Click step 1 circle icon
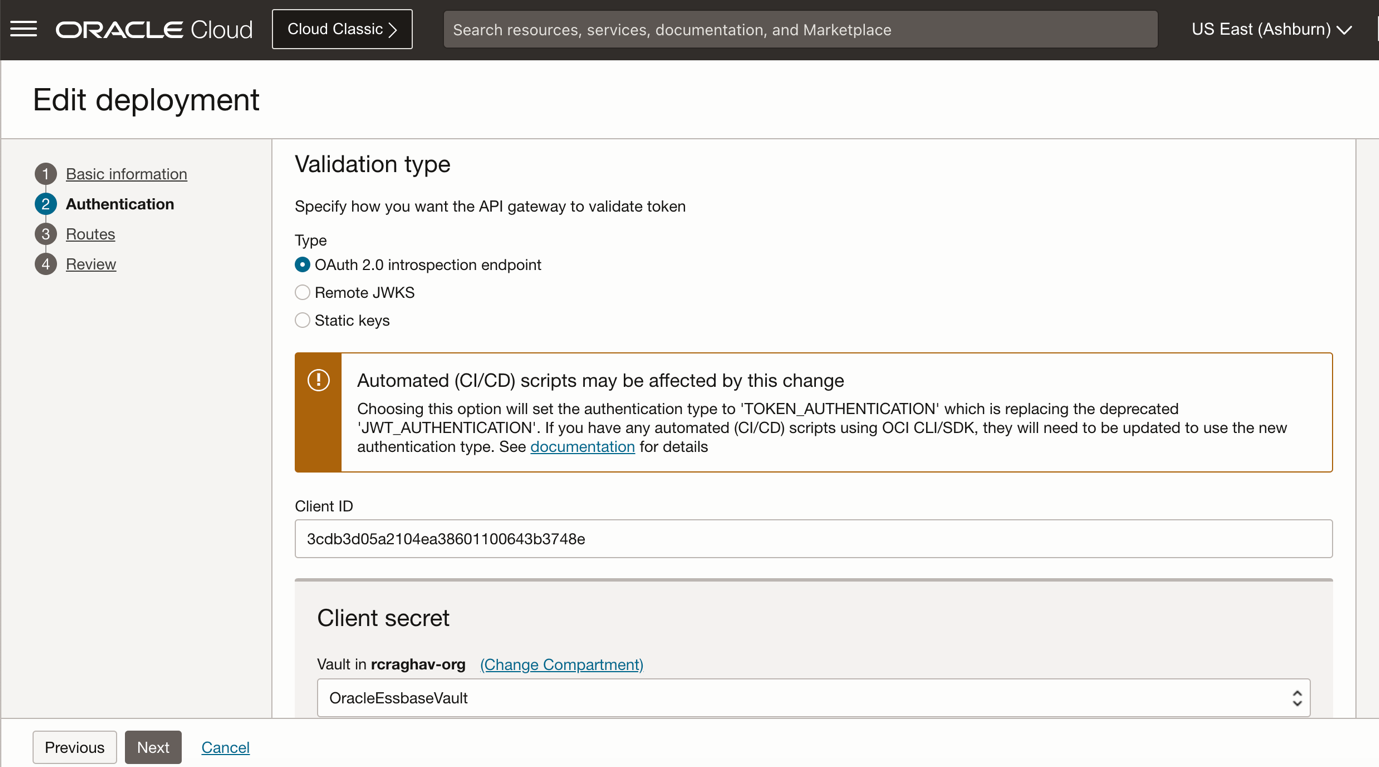 pyautogui.click(x=45, y=174)
